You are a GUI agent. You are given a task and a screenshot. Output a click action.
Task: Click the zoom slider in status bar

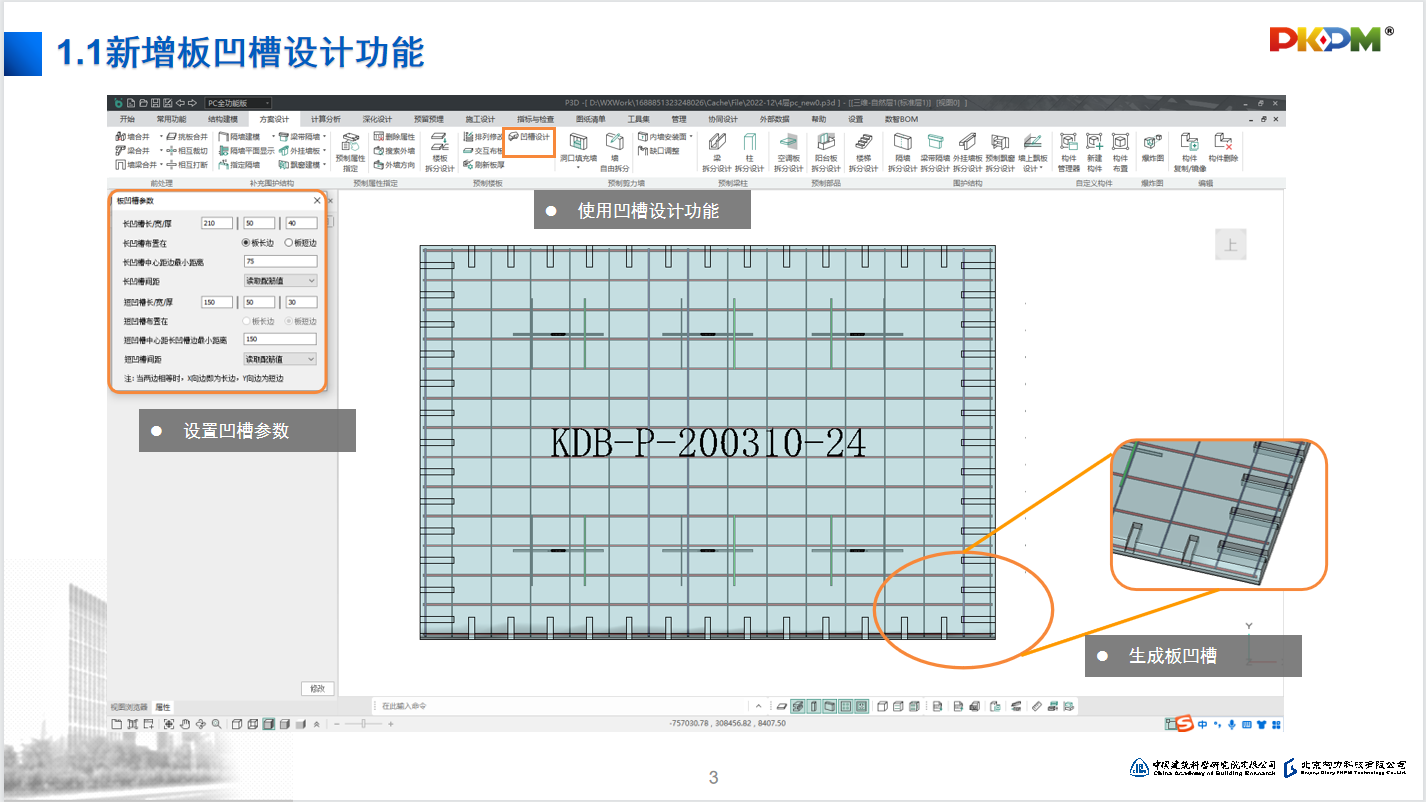[362, 724]
